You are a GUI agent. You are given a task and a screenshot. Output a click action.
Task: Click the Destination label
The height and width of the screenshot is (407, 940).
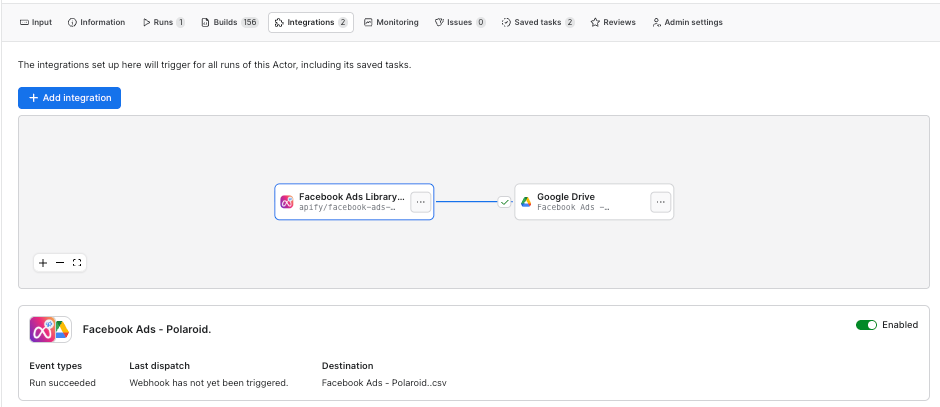click(x=348, y=366)
